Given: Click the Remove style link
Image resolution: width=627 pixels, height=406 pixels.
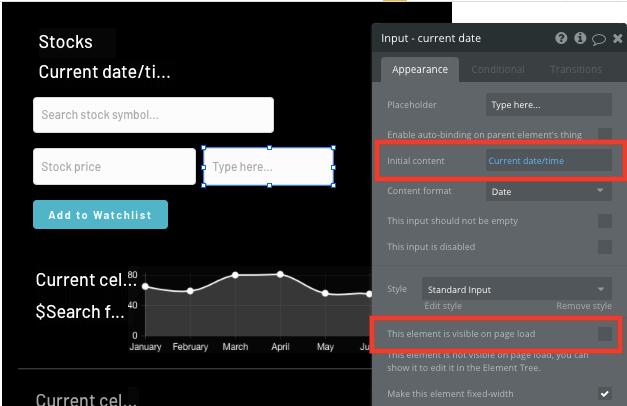Looking at the screenshot, I should click(584, 306).
